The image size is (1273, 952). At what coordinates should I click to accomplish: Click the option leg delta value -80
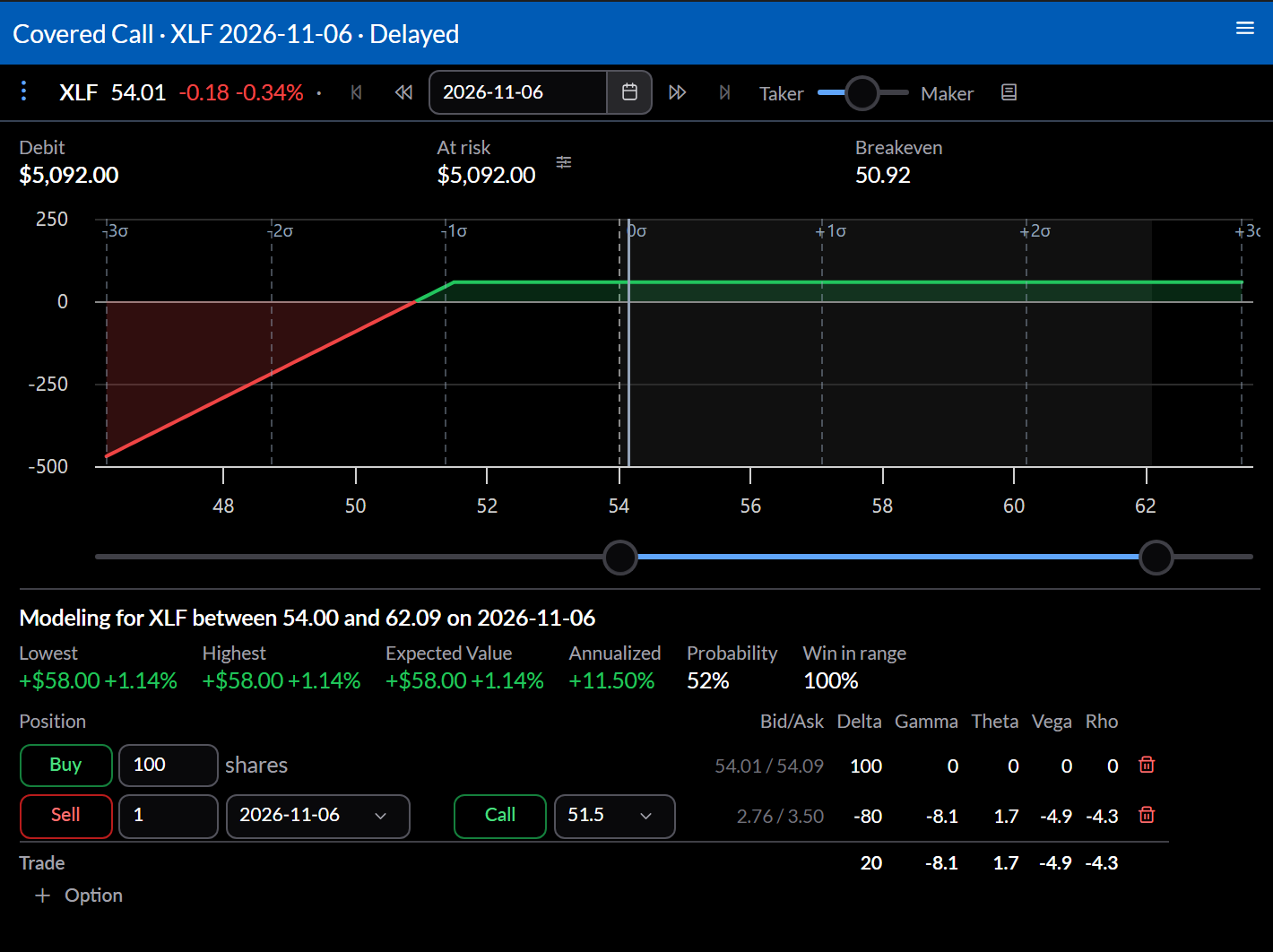[x=868, y=816]
